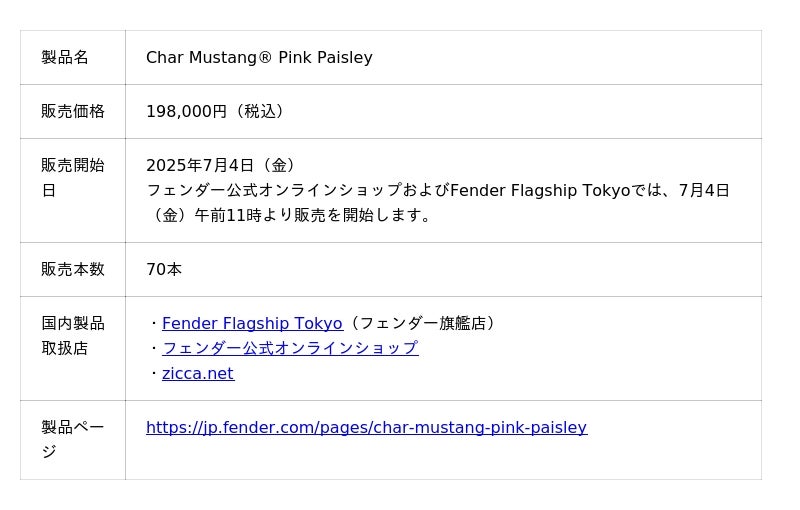Click the 午前11時より販売を開始します text

(x=313, y=215)
